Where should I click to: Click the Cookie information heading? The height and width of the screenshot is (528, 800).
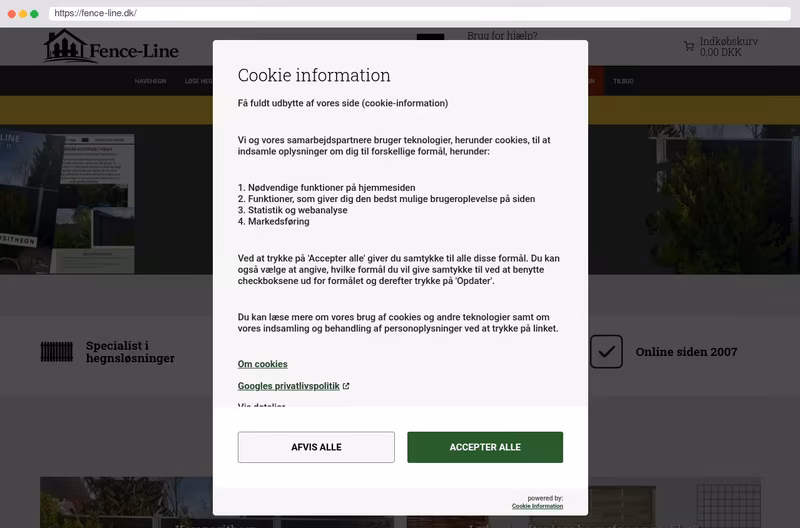(314, 75)
